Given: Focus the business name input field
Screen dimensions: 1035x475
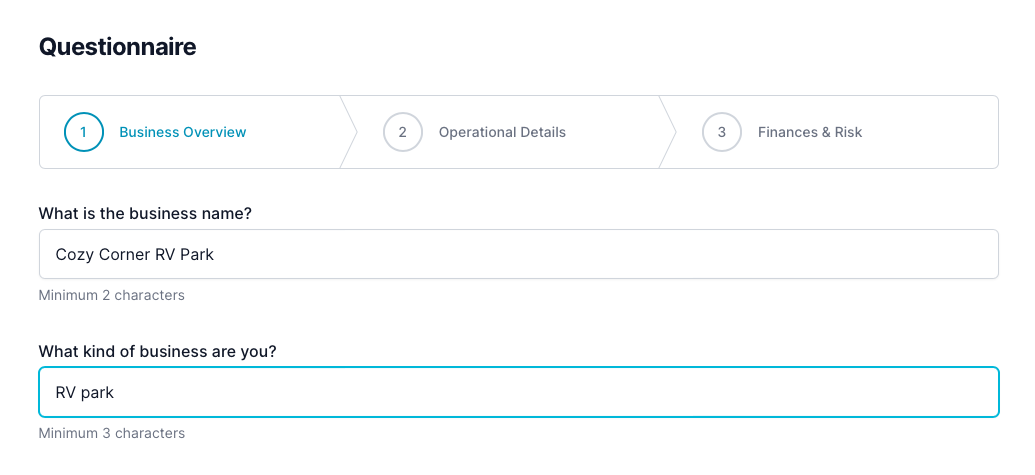Looking at the screenshot, I should click(x=518, y=254).
